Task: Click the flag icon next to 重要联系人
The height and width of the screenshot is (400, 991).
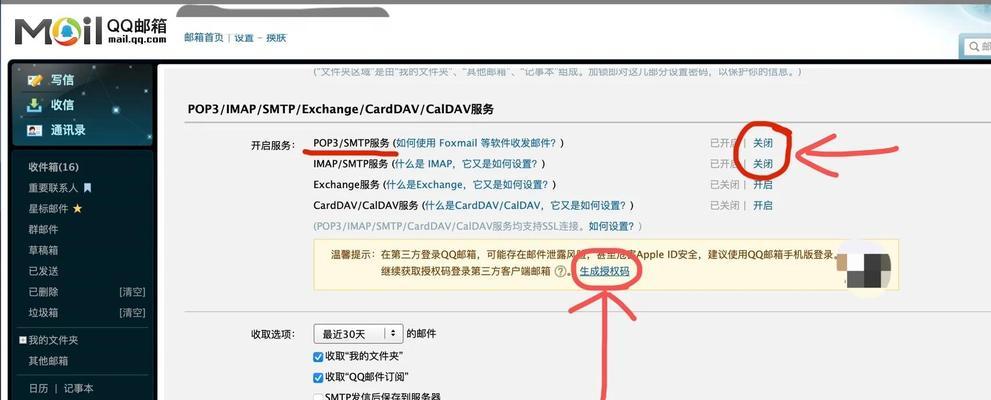Action: pyautogui.click(x=87, y=188)
